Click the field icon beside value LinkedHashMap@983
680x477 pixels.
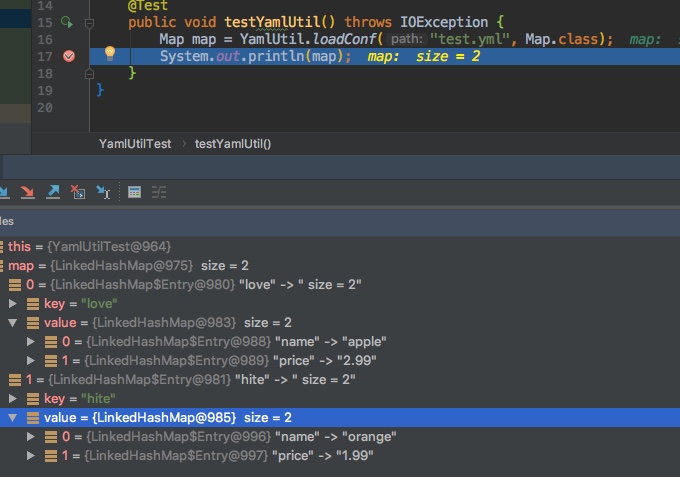(x=33, y=323)
